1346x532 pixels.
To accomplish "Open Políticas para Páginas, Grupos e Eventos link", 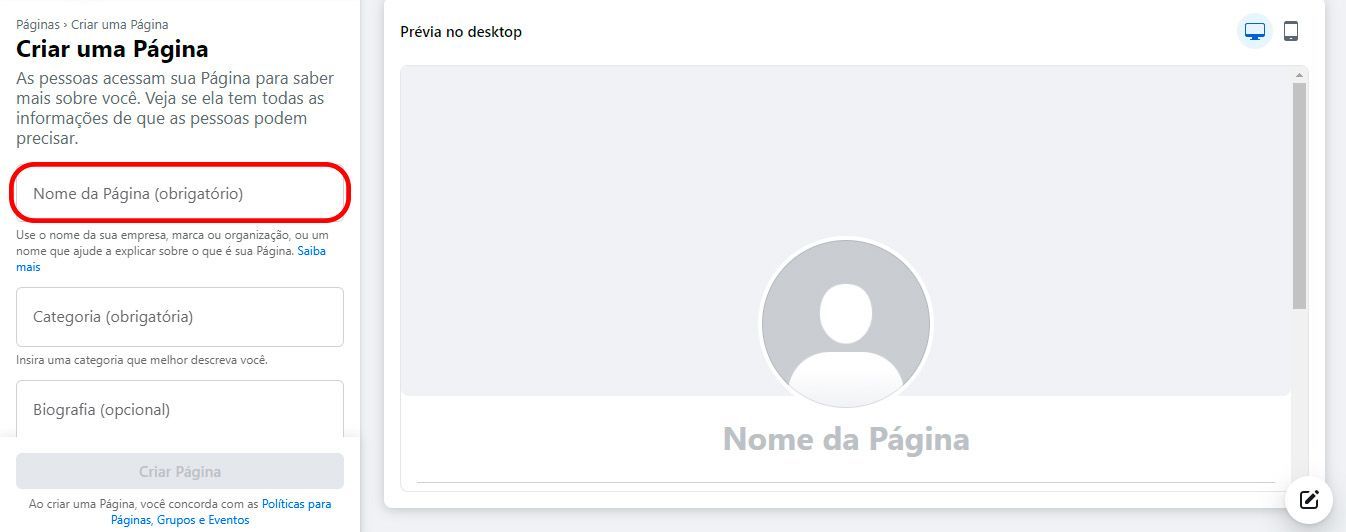I will pos(221,512).
